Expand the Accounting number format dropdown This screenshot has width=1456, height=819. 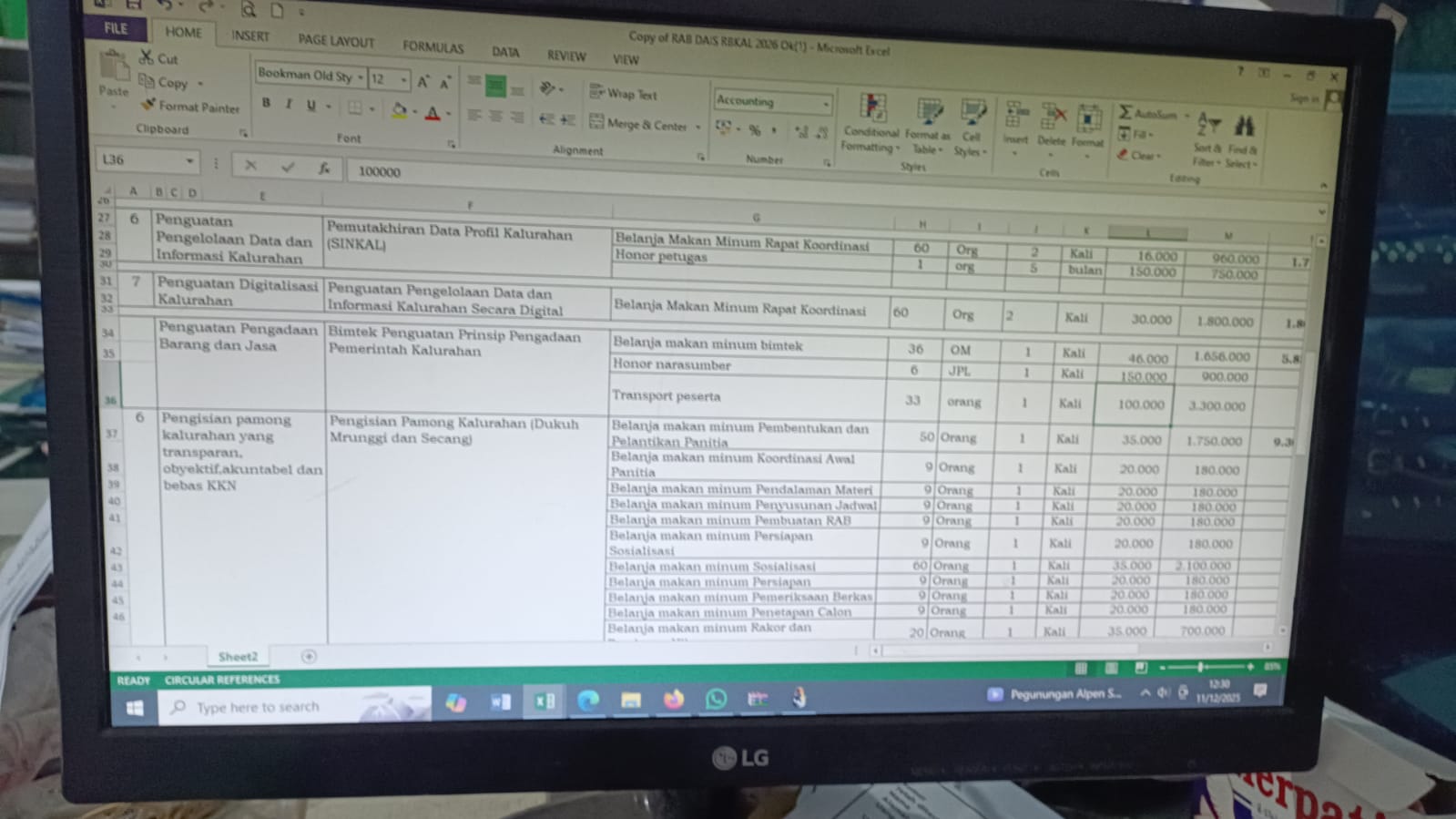tap(826, 104)
